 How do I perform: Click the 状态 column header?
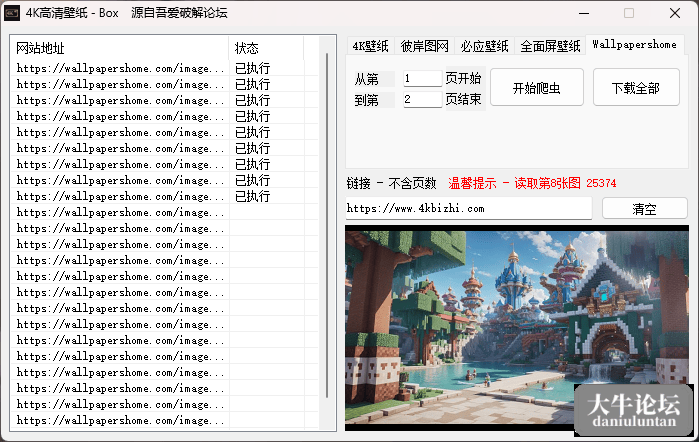coord(266,48)
